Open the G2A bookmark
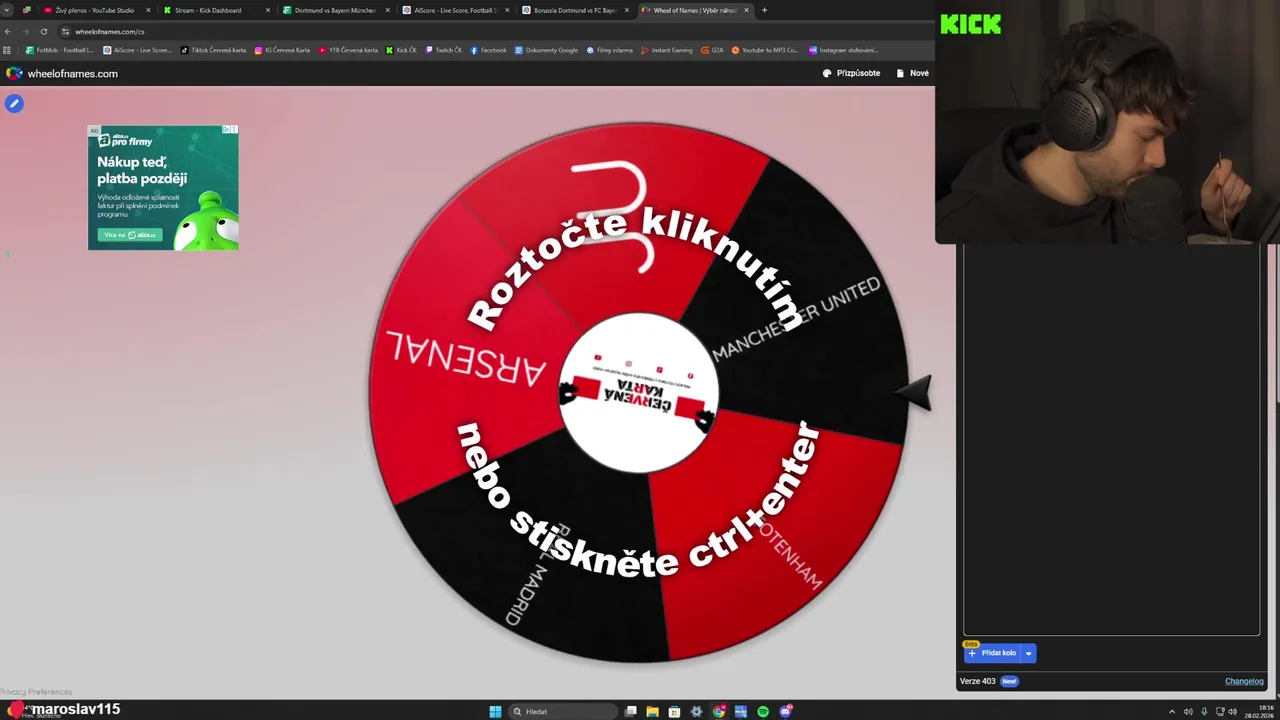 (712, 50)
